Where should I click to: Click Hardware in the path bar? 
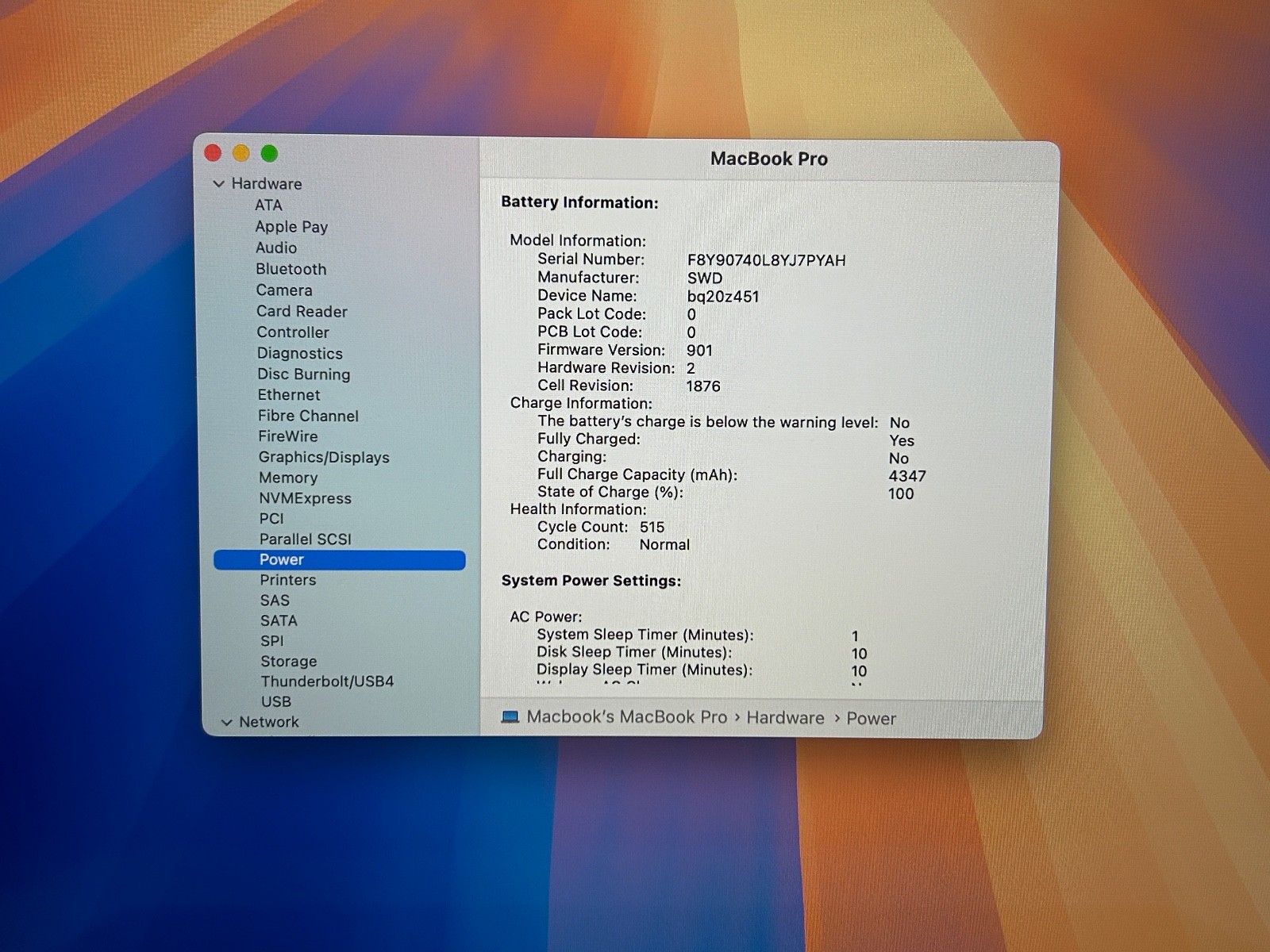coord(786,718)
